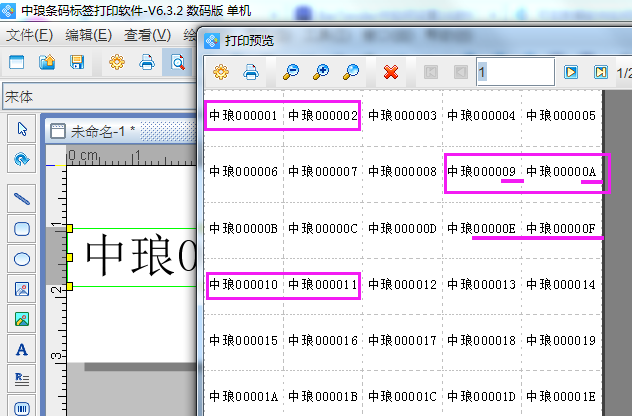Click the new document icon in the main toolbar
The width and height of the screenshot is (632, 416).
[x=17, y=62]
